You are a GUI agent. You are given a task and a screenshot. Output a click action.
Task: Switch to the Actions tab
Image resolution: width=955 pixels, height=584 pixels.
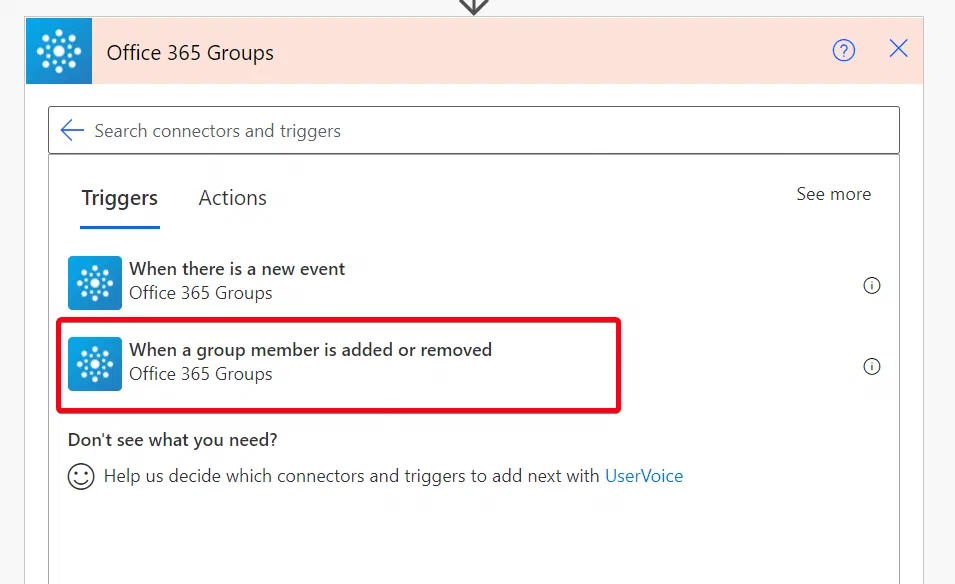point(233,199)
